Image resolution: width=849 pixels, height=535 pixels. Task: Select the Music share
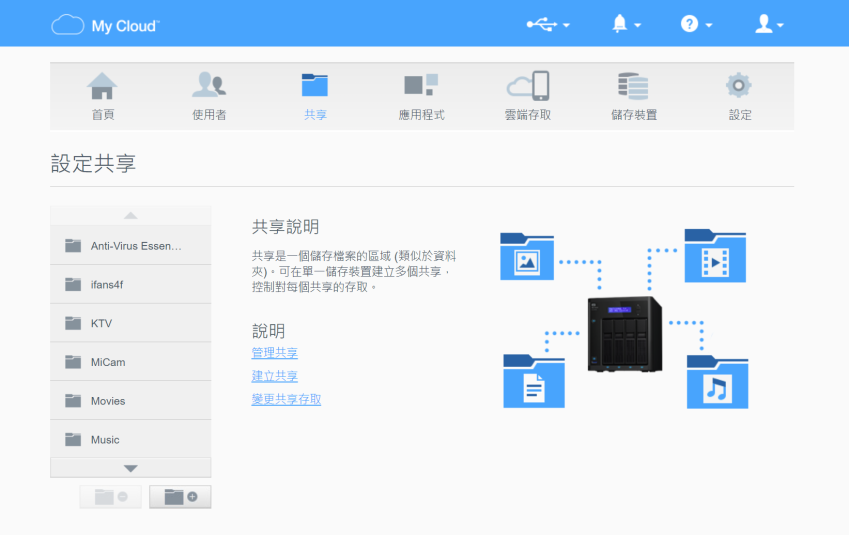coord(130,439)
